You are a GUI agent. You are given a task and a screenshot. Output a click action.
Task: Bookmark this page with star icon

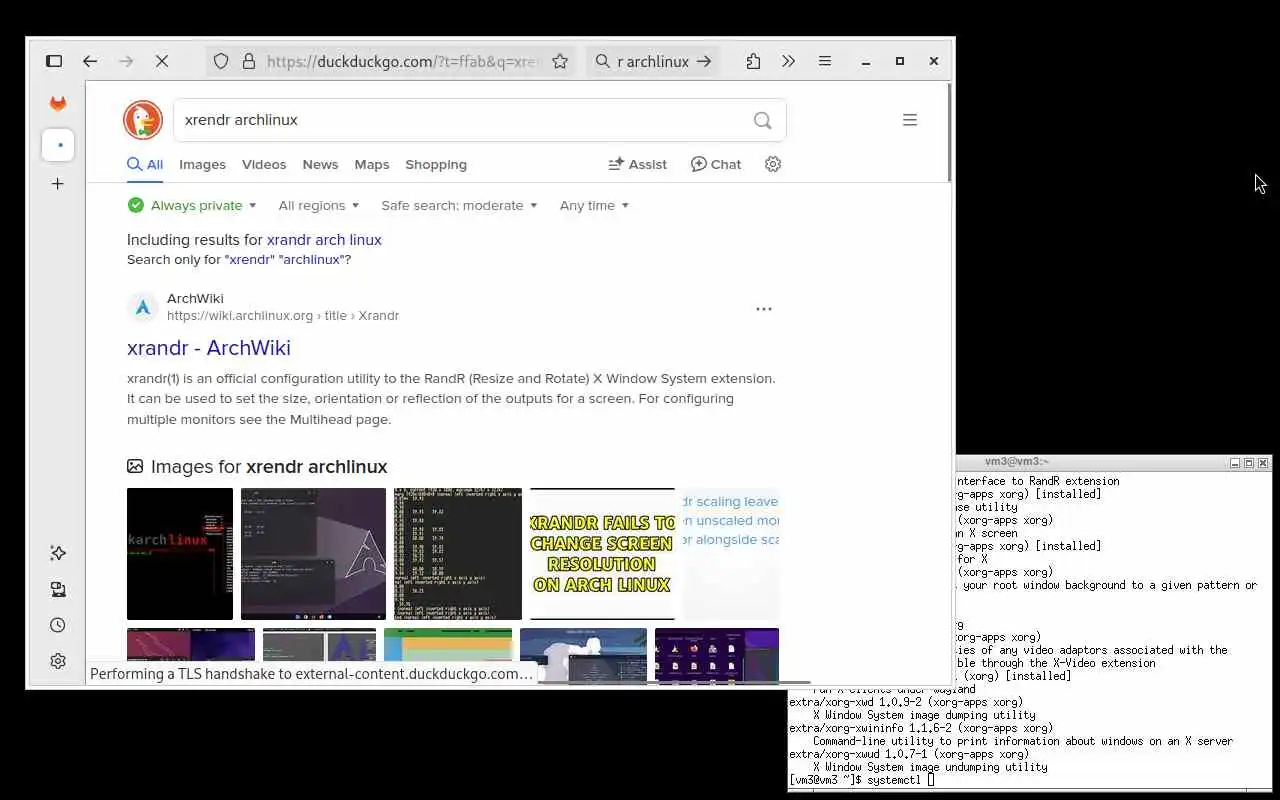click(x=560, y=61)
